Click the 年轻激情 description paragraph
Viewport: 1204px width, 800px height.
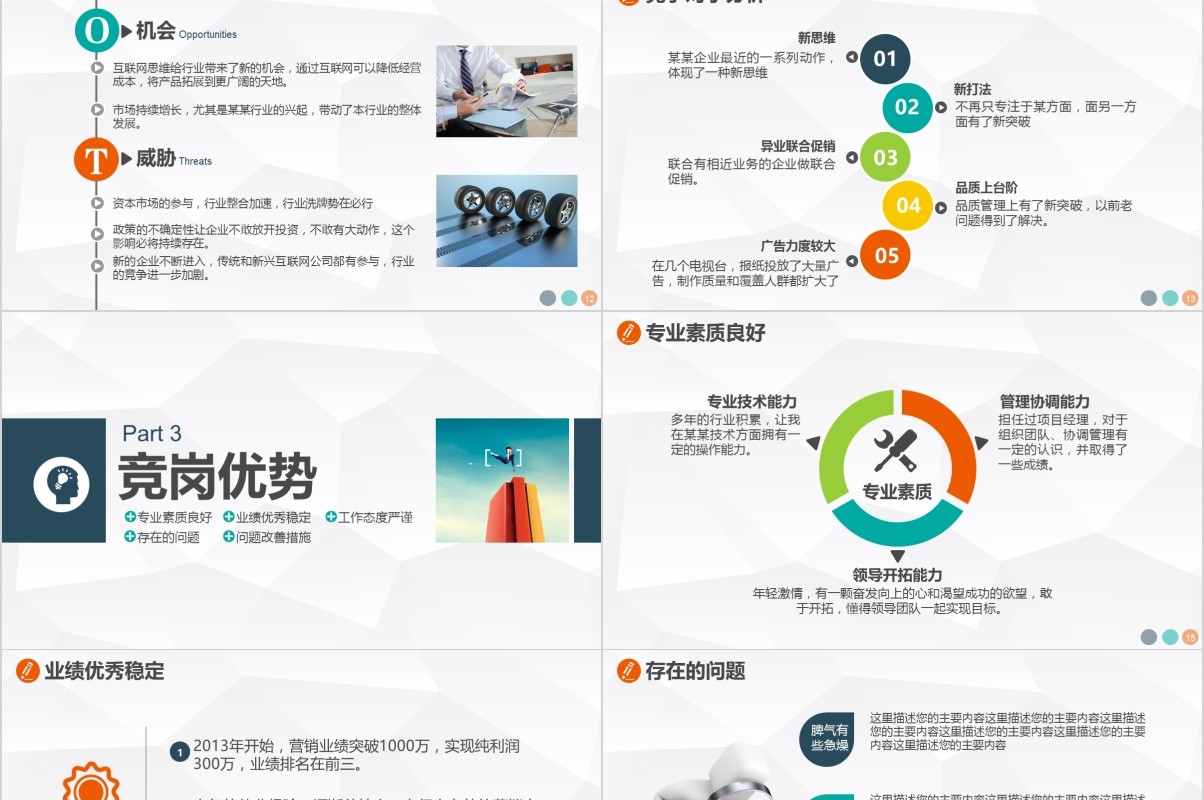[902, 600]
